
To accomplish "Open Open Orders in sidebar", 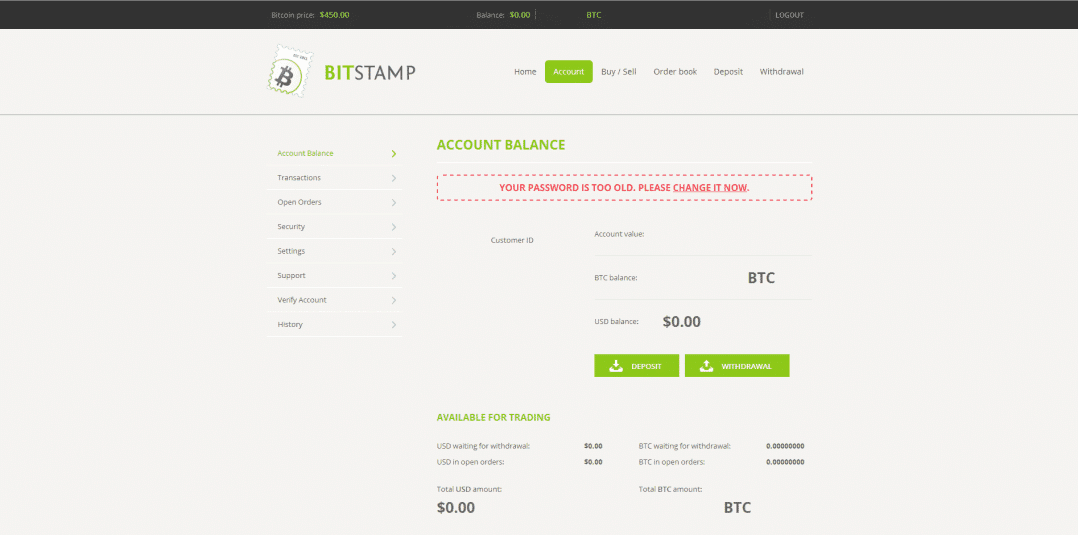I will click(333, 202).
